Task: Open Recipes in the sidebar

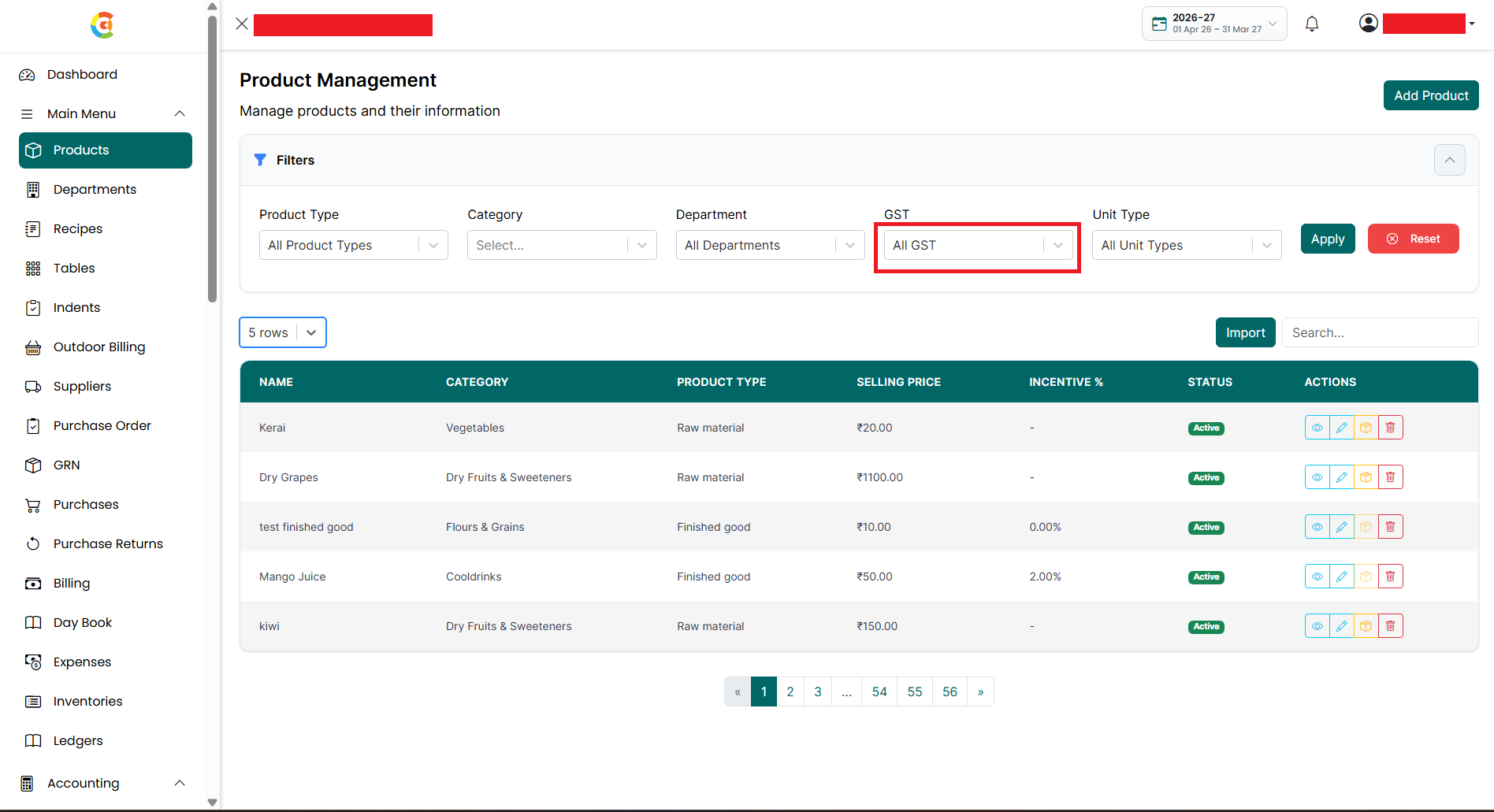Action: pyautogui.click(x=106, y=228)
